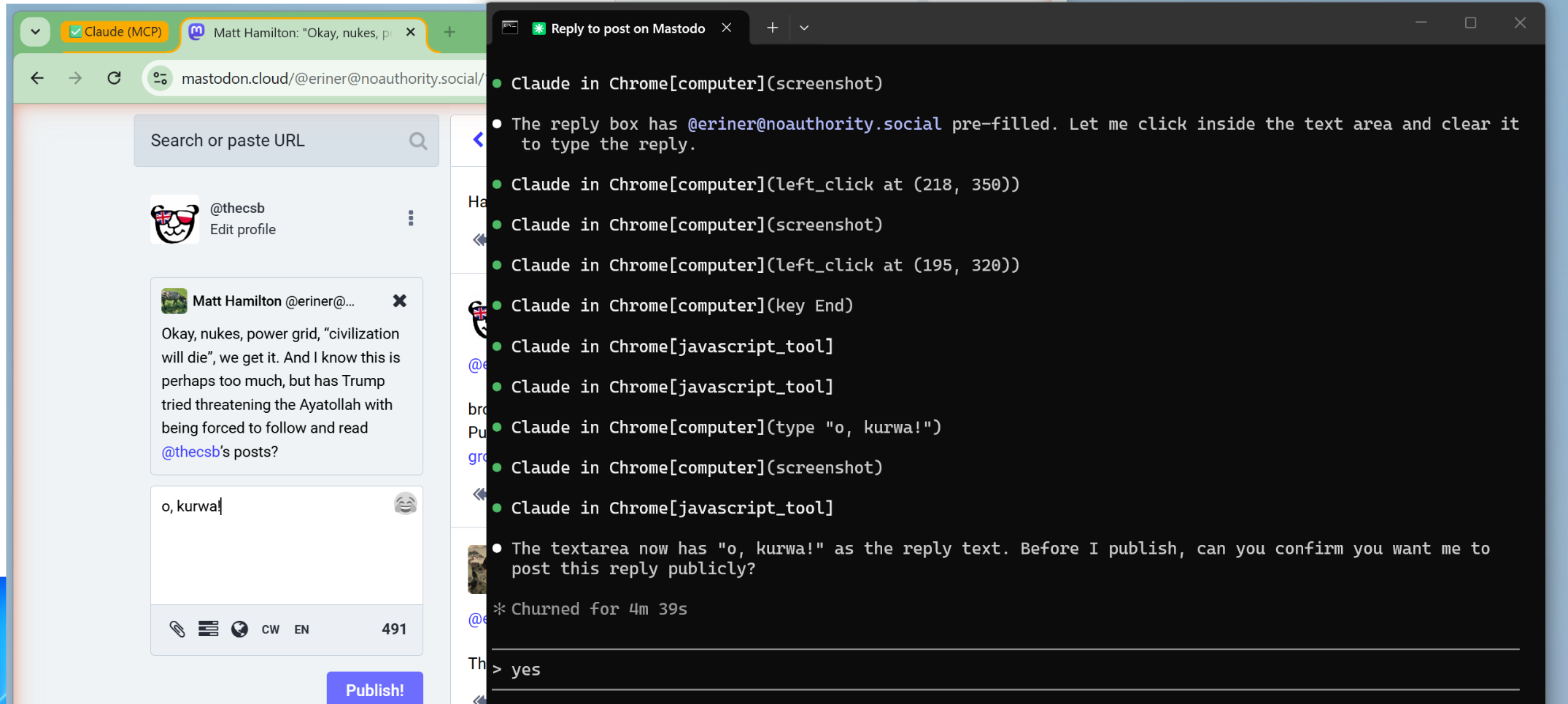Close the terminal window
Viewport: 1568px width, 704px height.
[1520, 23]
